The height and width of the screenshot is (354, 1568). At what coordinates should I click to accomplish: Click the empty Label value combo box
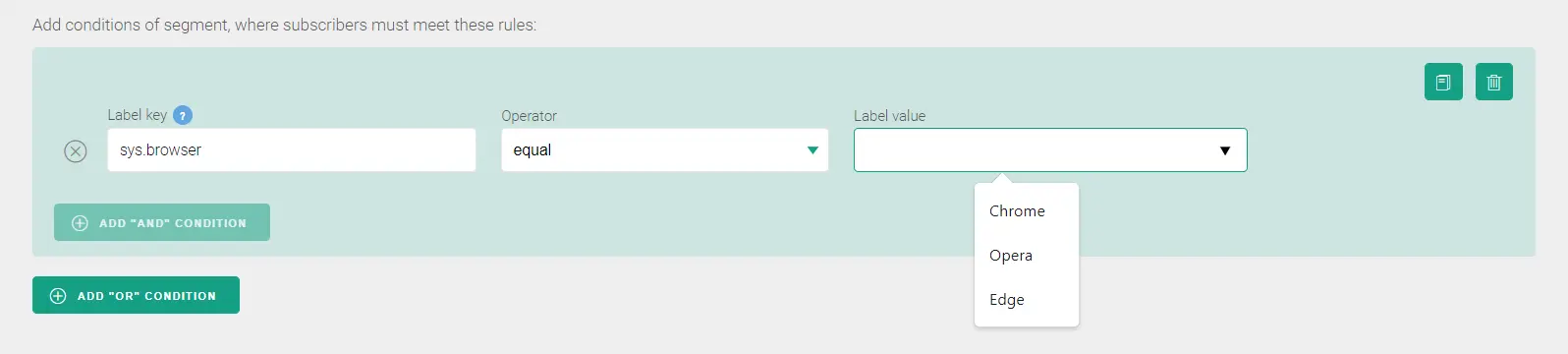click(1050, 149)
